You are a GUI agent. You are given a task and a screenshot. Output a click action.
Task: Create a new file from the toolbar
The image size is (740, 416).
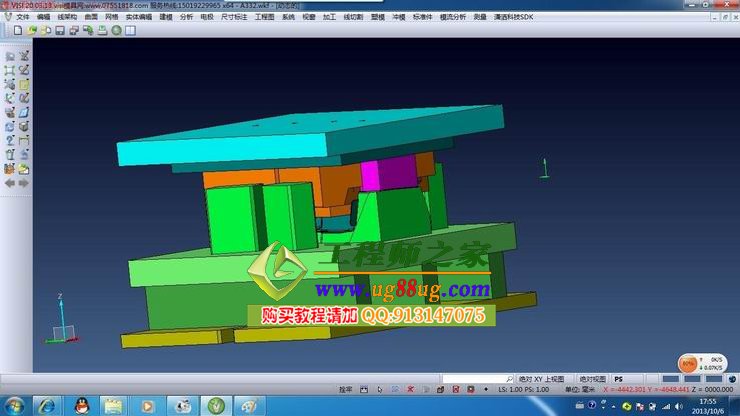point(17,30)
